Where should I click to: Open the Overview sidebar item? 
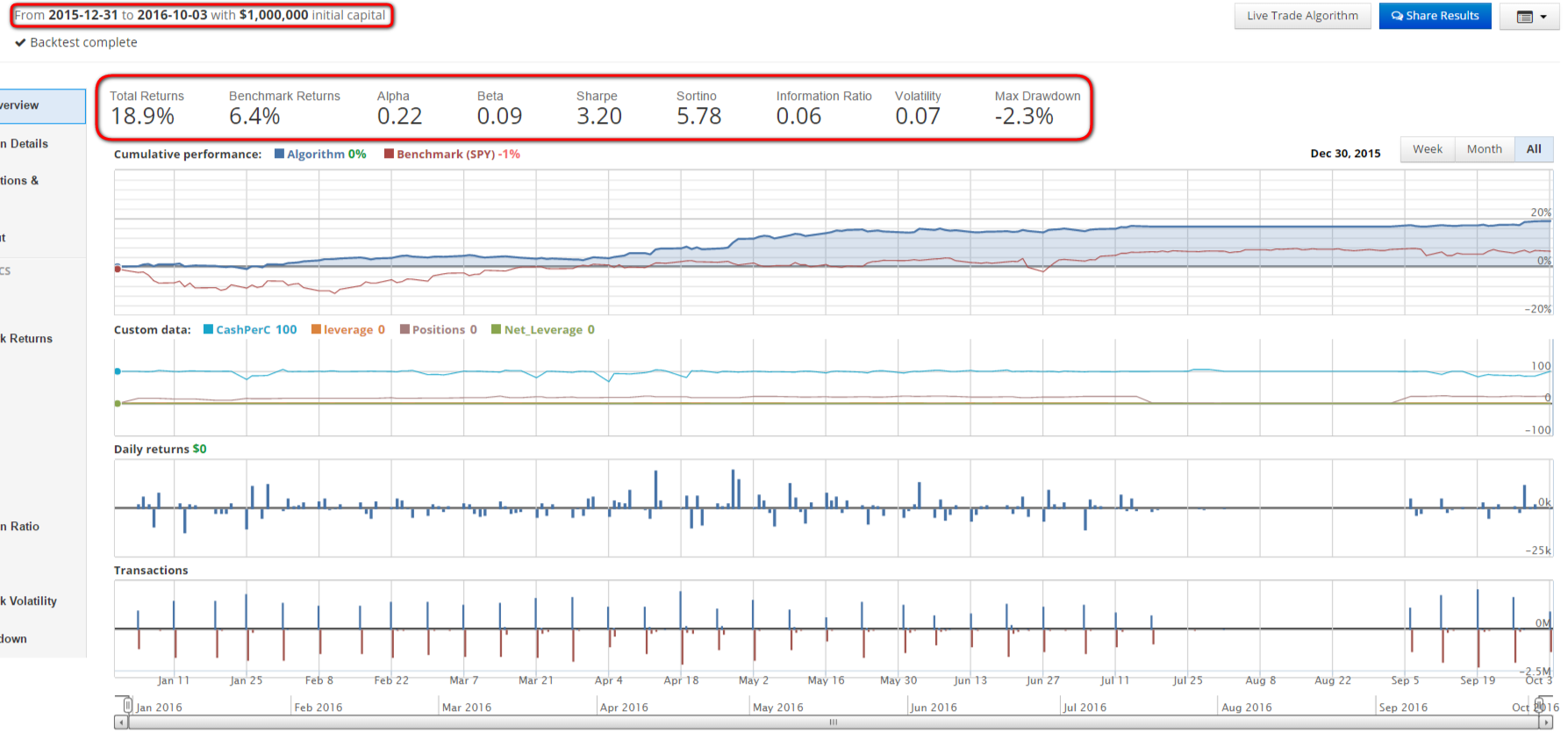tap(42, 105)
